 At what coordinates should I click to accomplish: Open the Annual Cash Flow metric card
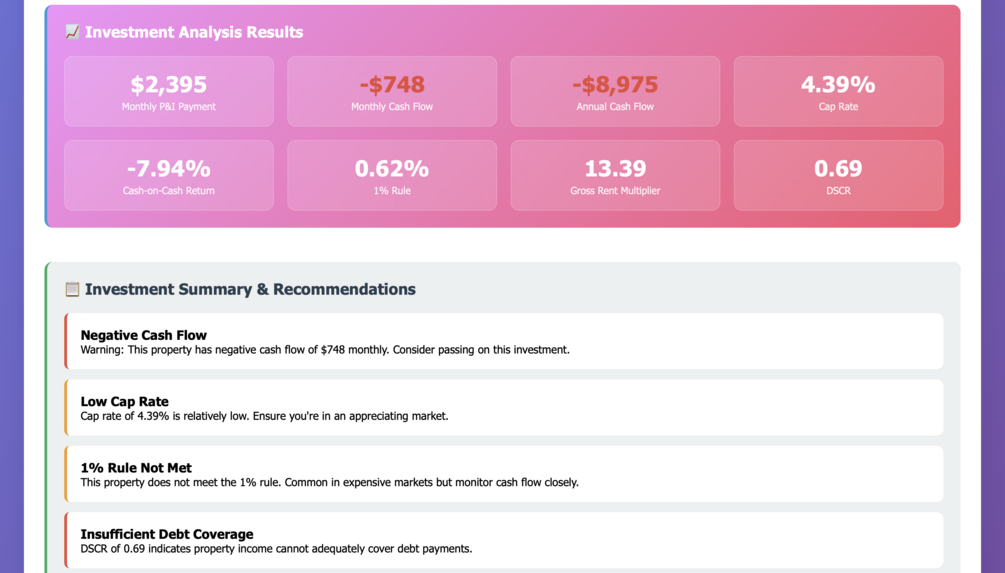(615, 92)
